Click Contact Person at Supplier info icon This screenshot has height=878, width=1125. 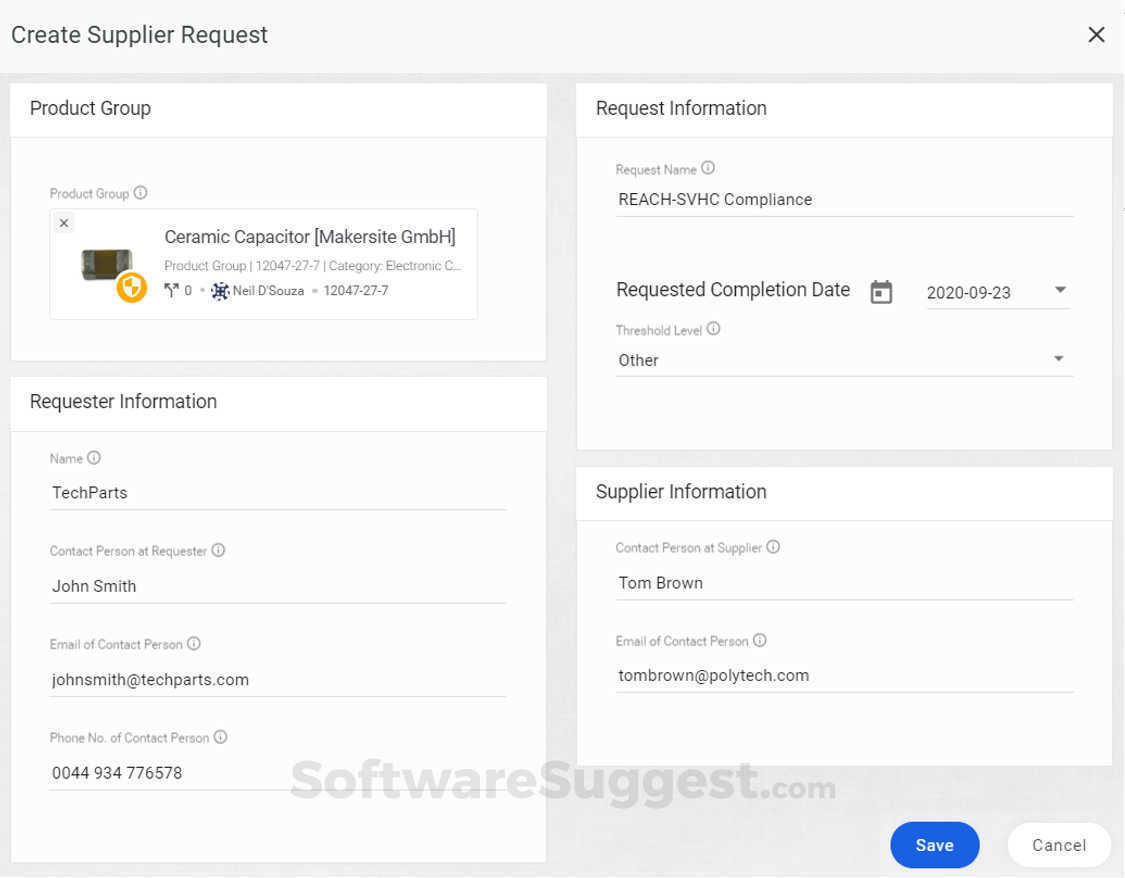[773, 547]
